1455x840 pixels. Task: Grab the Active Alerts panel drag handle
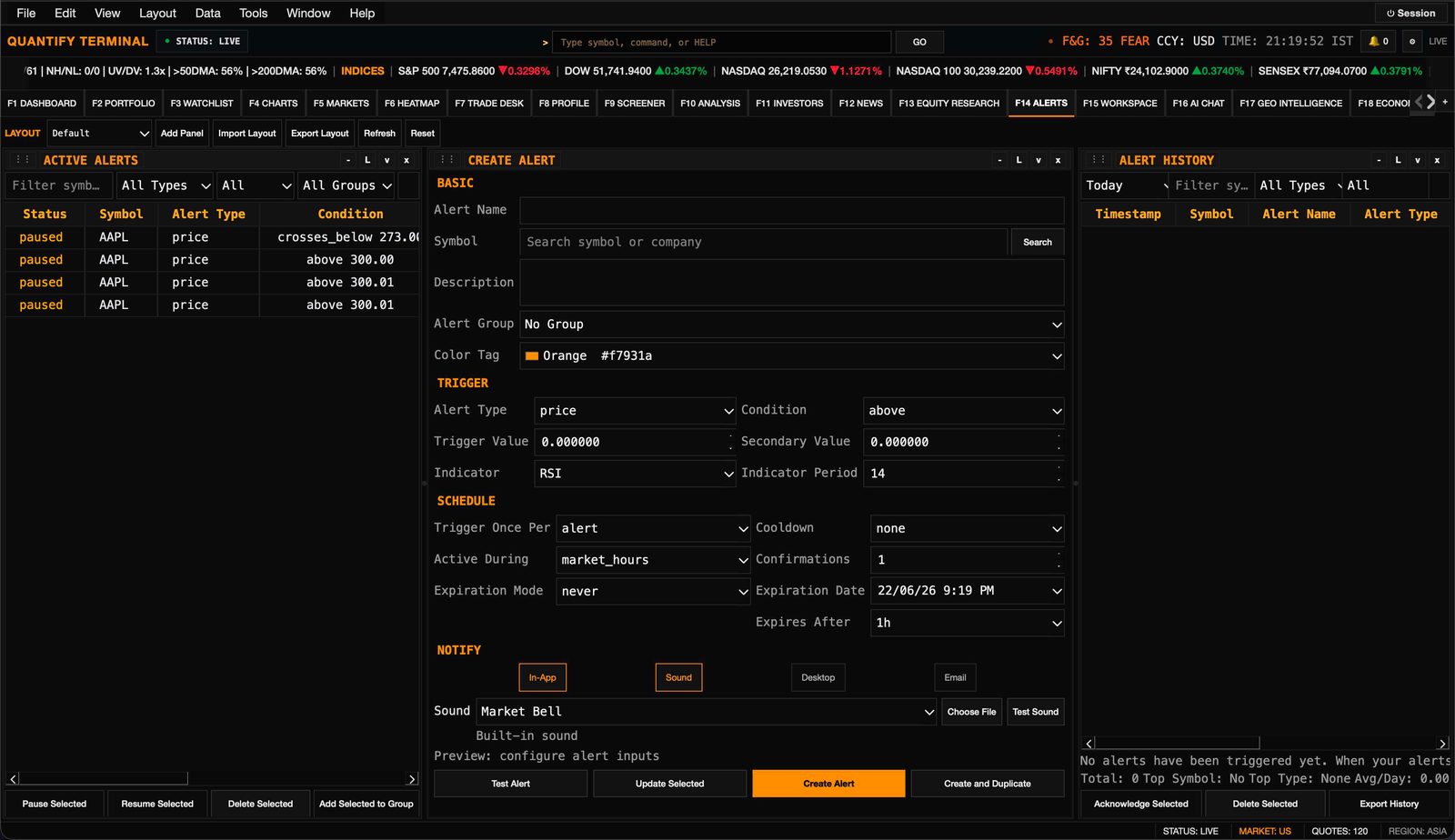(23, 159)
